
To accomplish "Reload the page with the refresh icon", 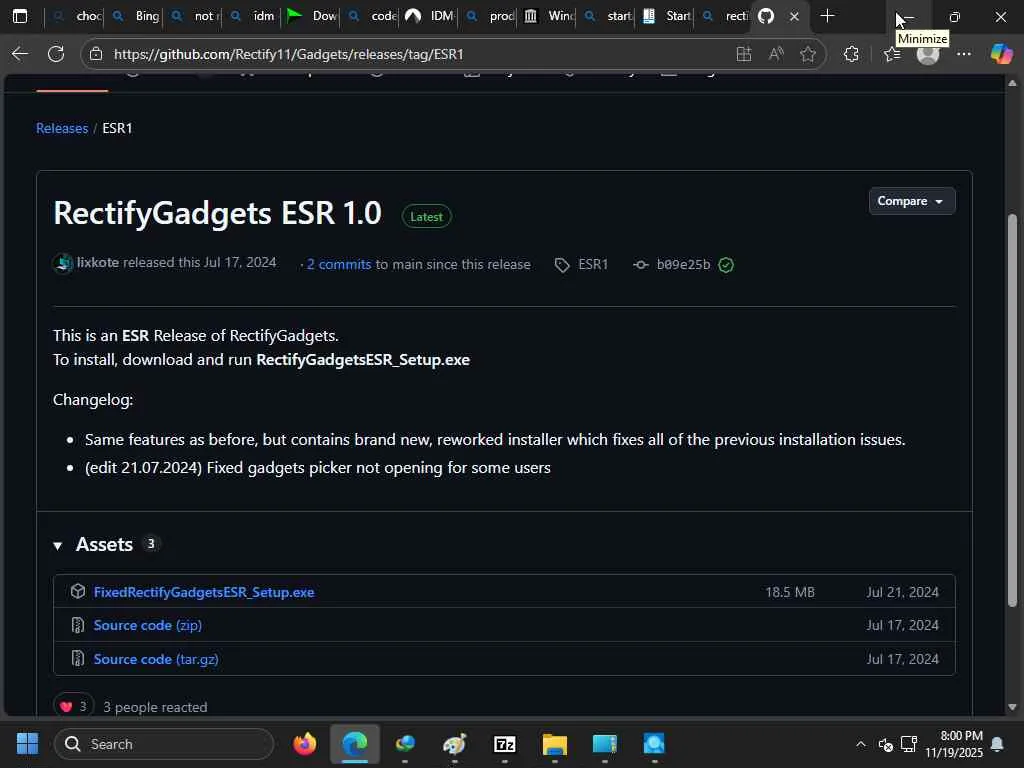I will [56, 54].
